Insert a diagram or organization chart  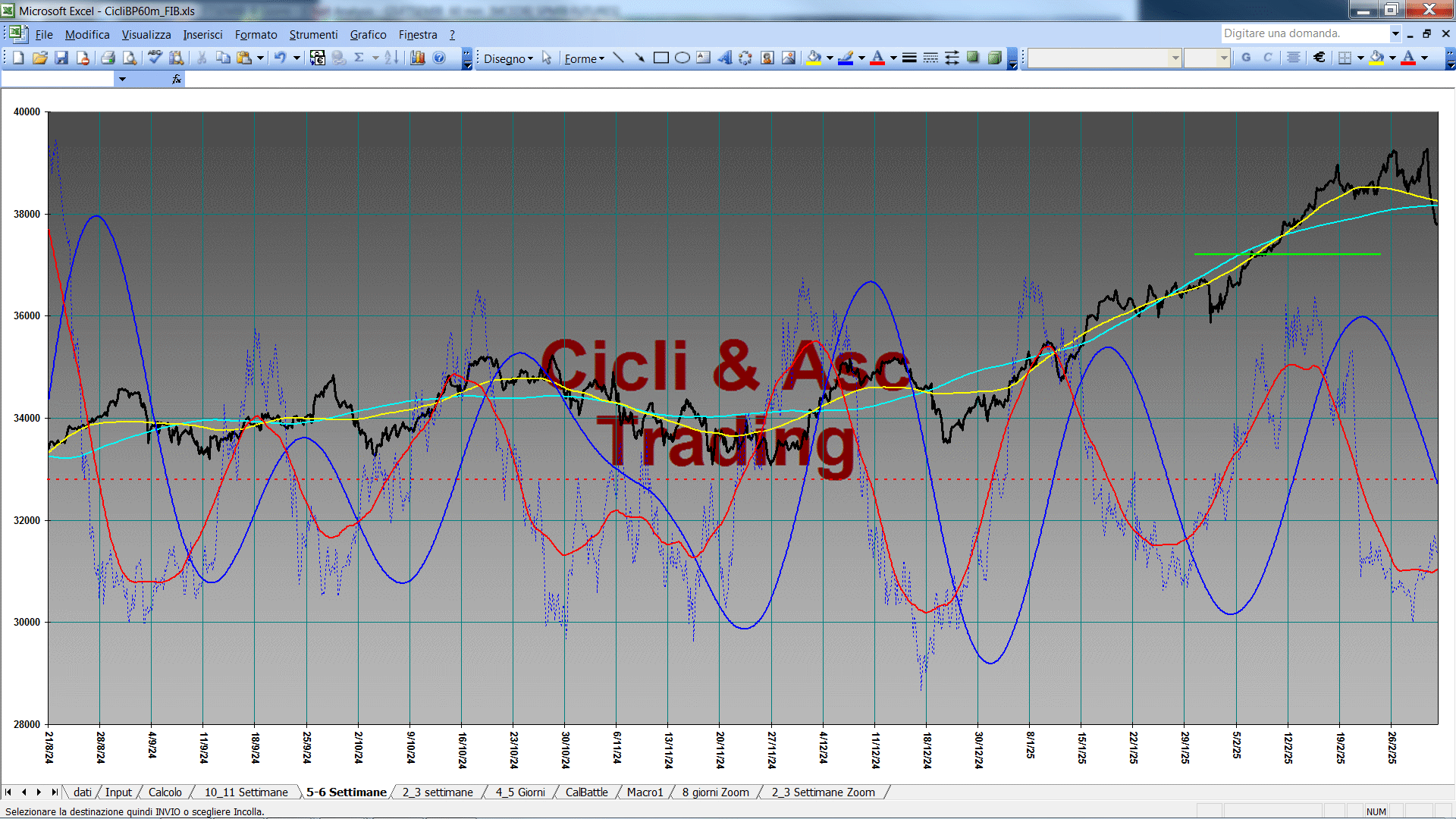pos(746,58)
